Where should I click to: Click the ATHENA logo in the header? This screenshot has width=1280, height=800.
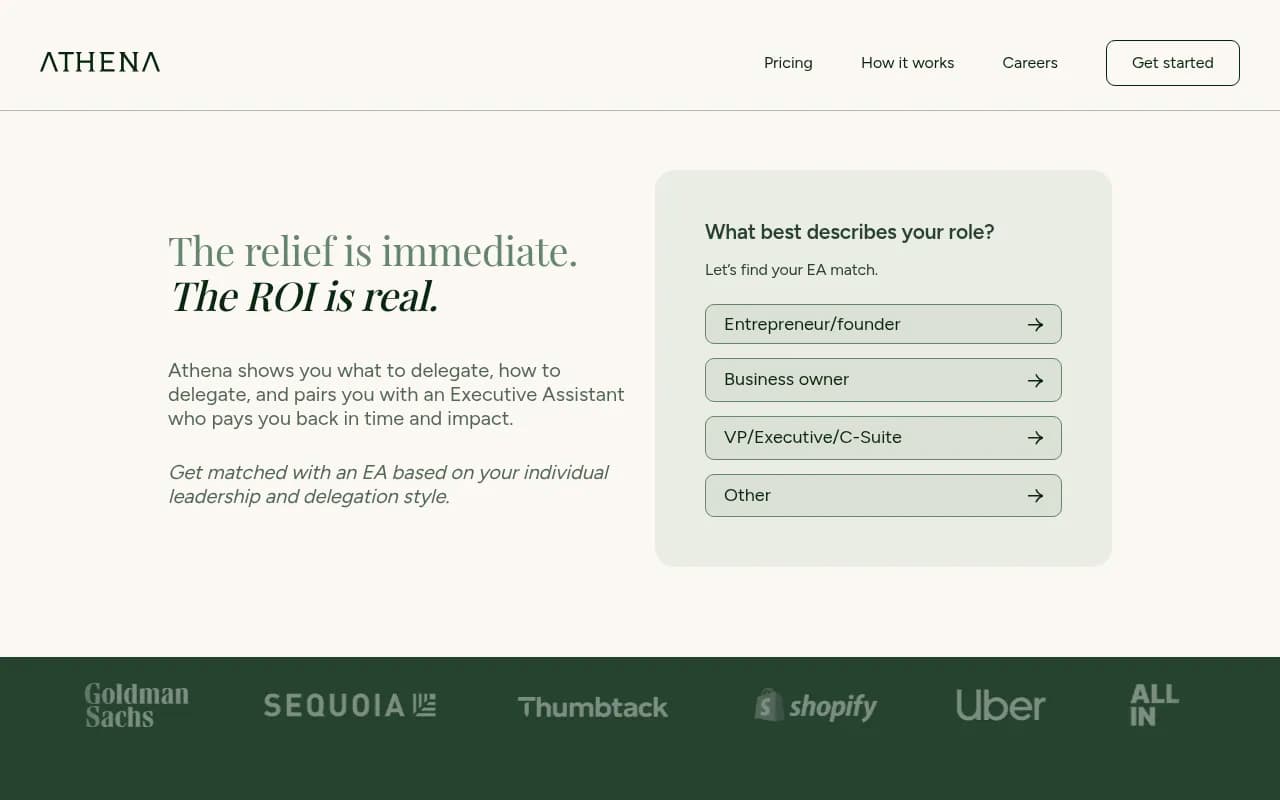coord(99,61)
